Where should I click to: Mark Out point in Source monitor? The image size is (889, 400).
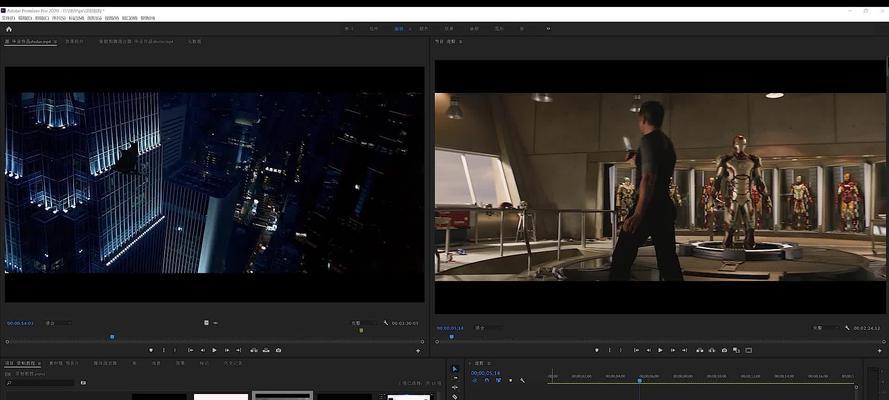[175, 350]
